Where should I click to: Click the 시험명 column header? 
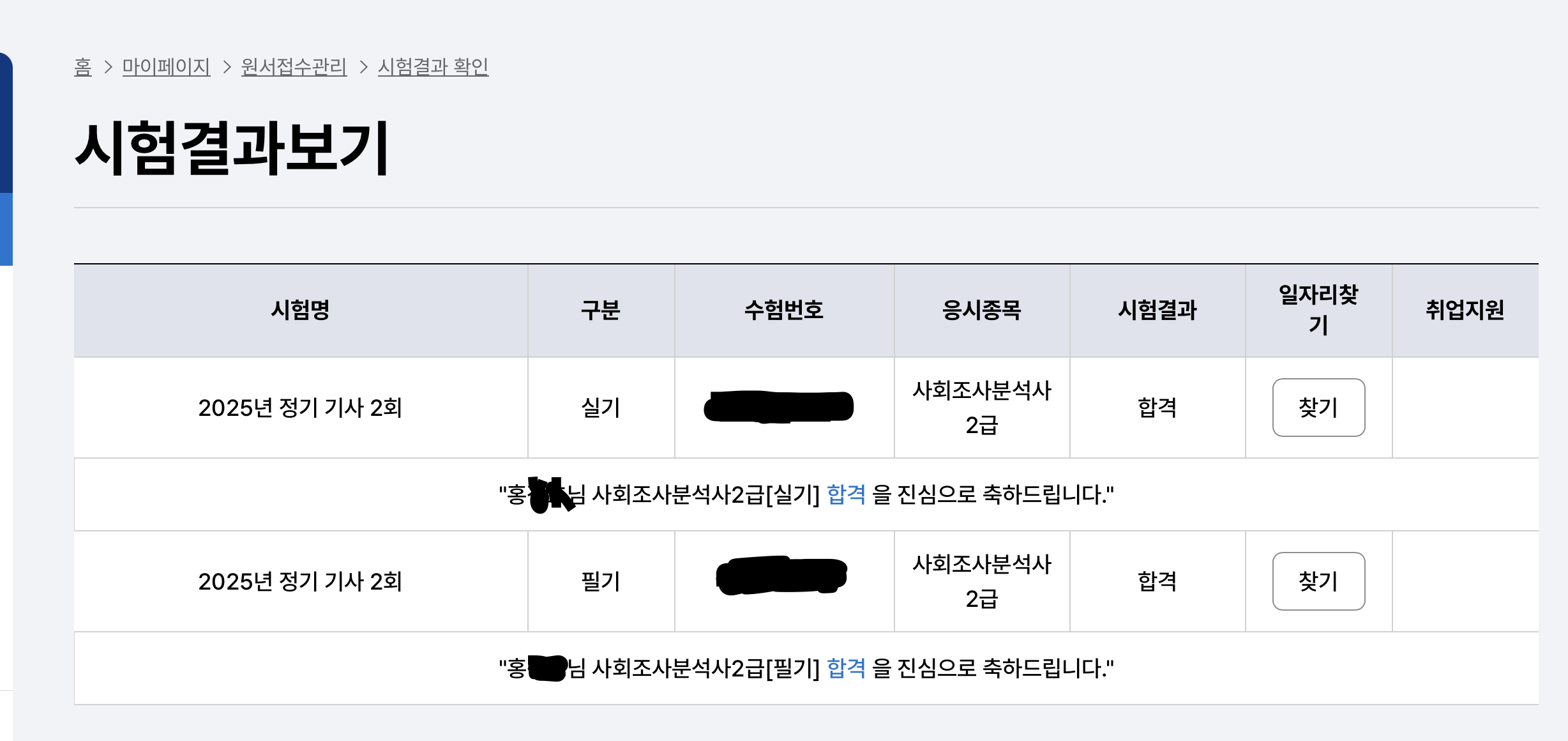pyautogui.click(x=300, y=310)
